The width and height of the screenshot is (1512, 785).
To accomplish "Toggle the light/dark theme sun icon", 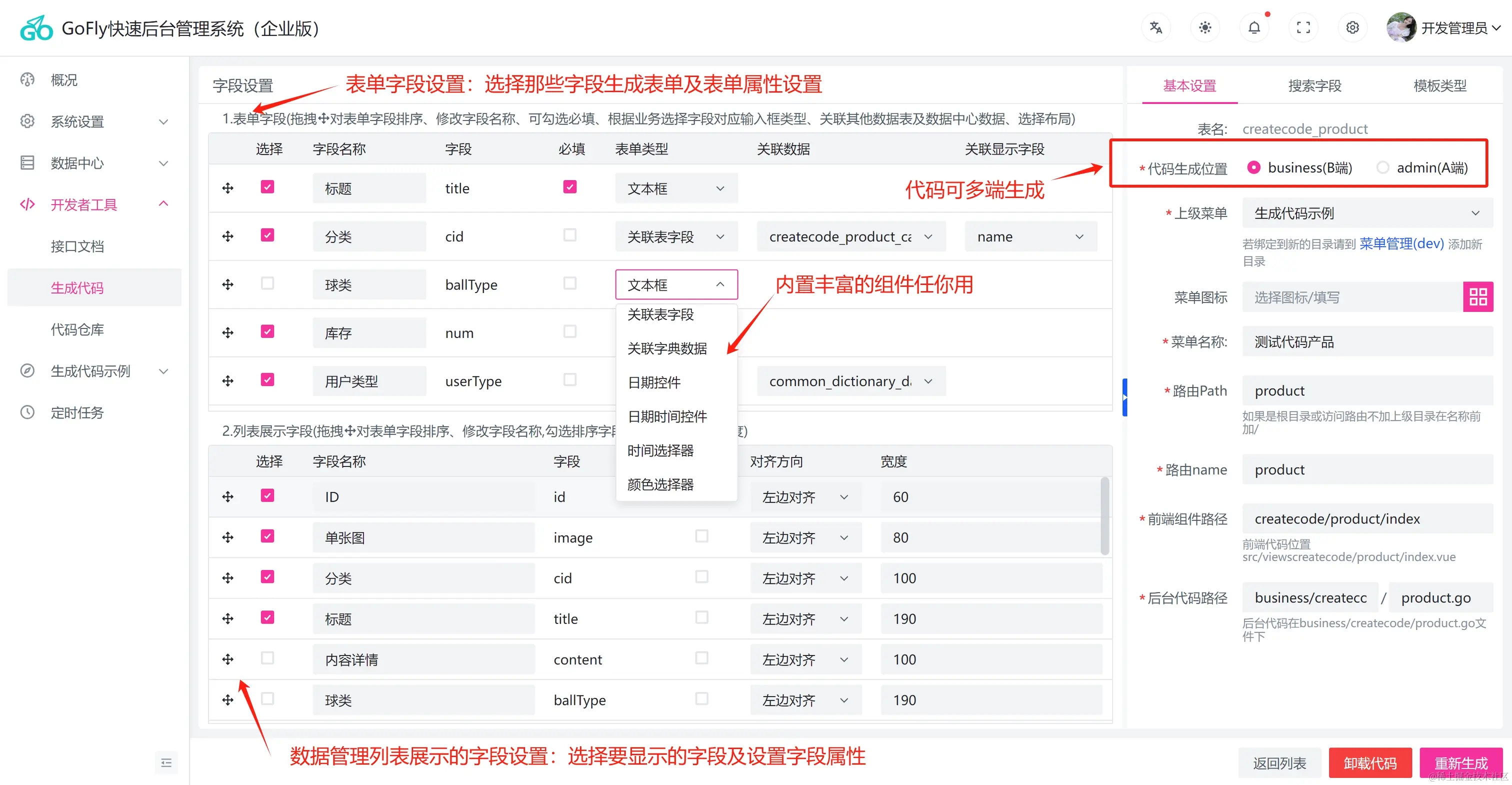I will pos(1205,27).
